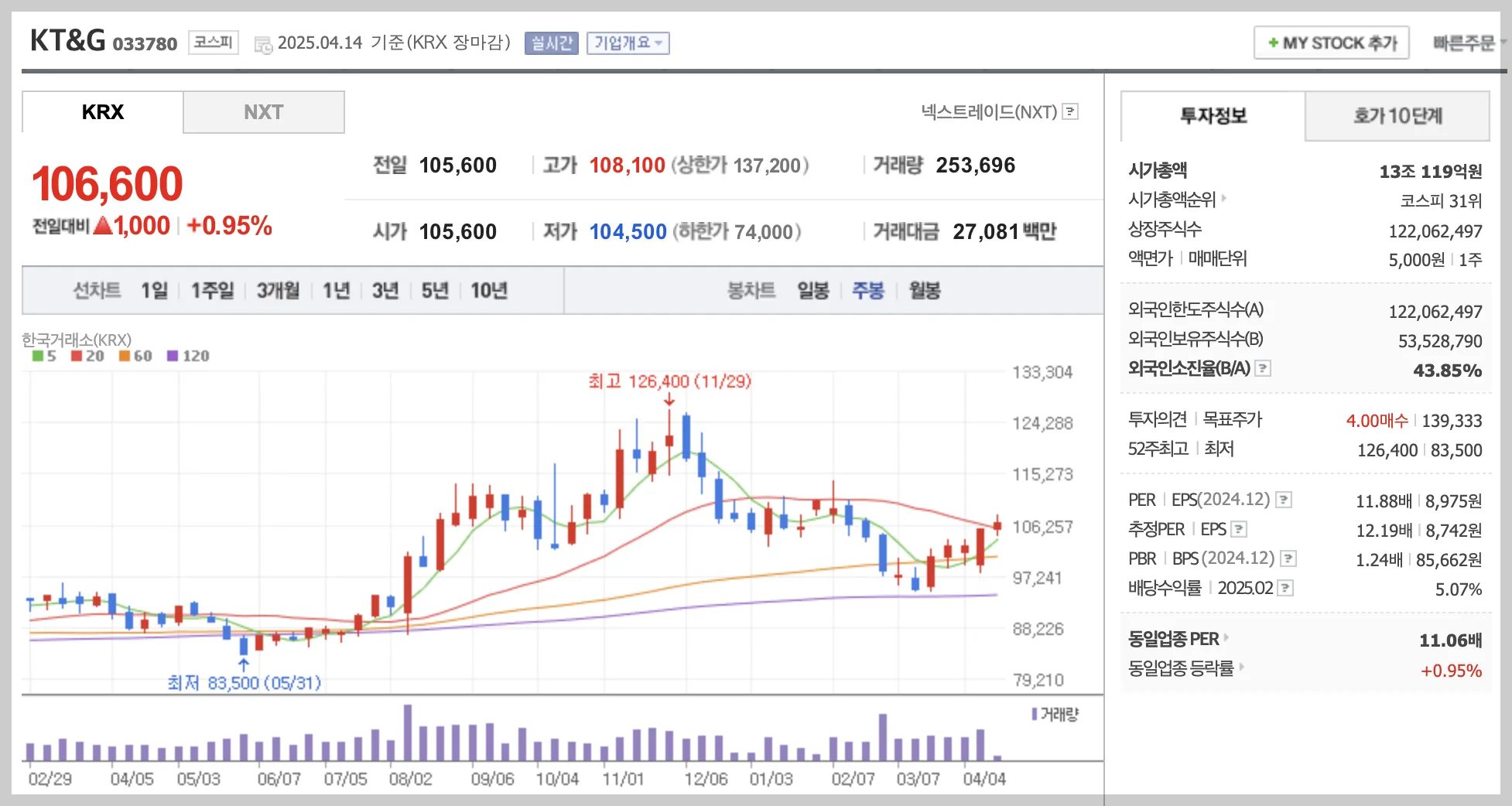The width and height of the screenshot is (1512, 806).
Task: Click the 최고 126,400 (11/29) marker
Action: pyautogui.click(x=669, y=381)
